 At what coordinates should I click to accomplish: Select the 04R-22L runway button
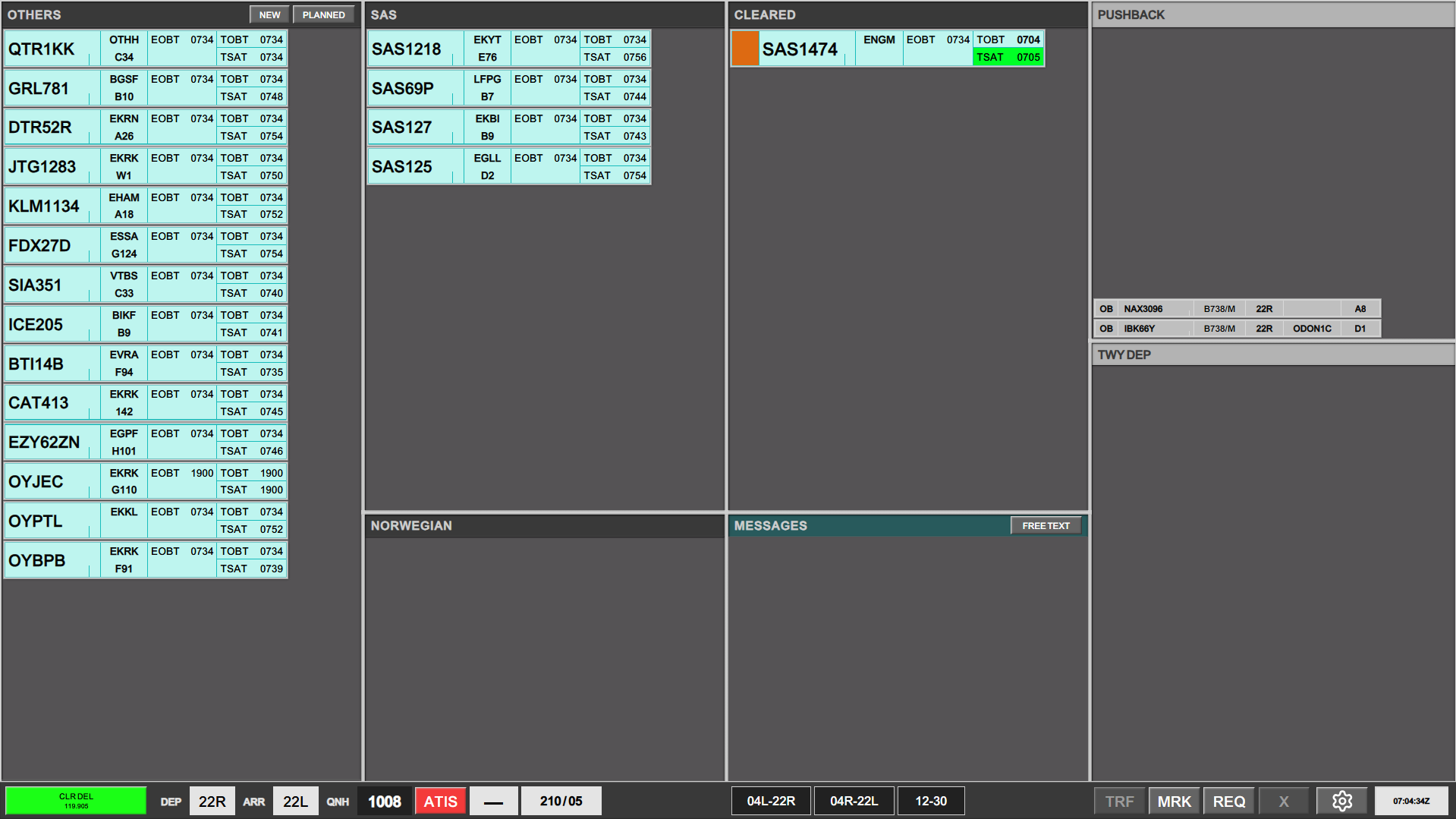(854, 801)
